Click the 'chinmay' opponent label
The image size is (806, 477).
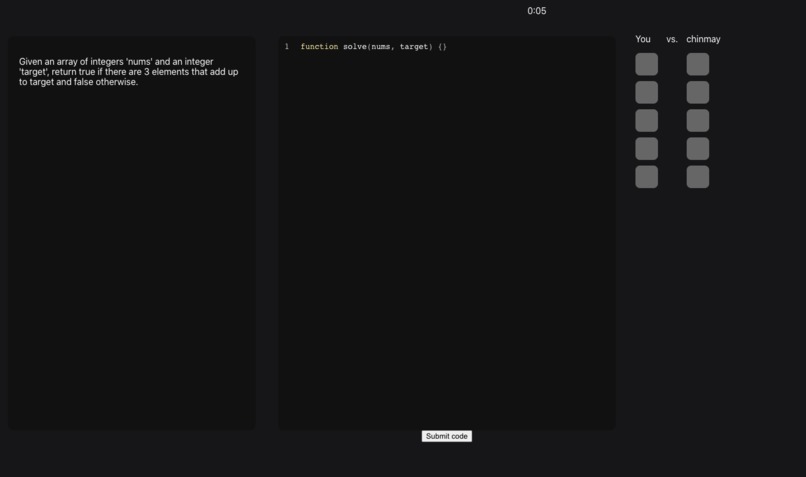(703, 39)
